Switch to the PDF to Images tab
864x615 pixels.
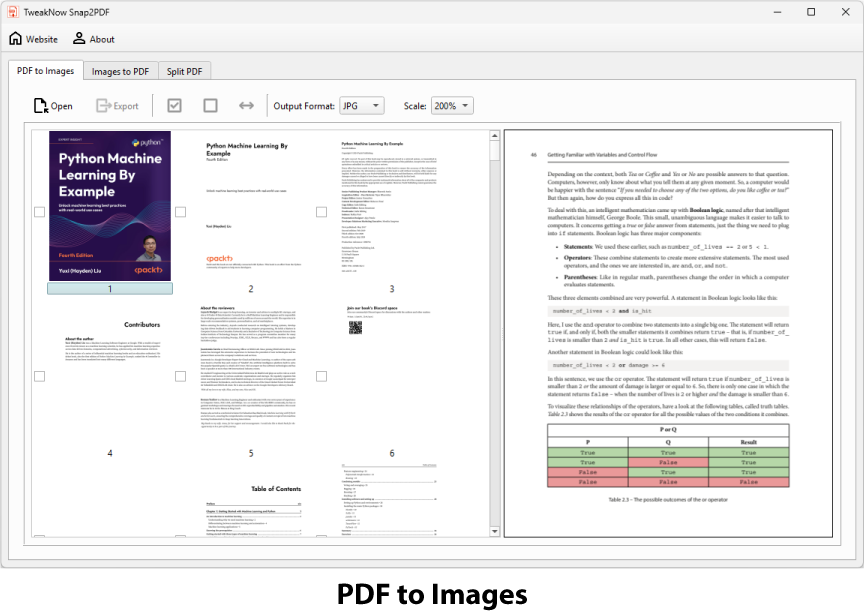tap(46, 71)
